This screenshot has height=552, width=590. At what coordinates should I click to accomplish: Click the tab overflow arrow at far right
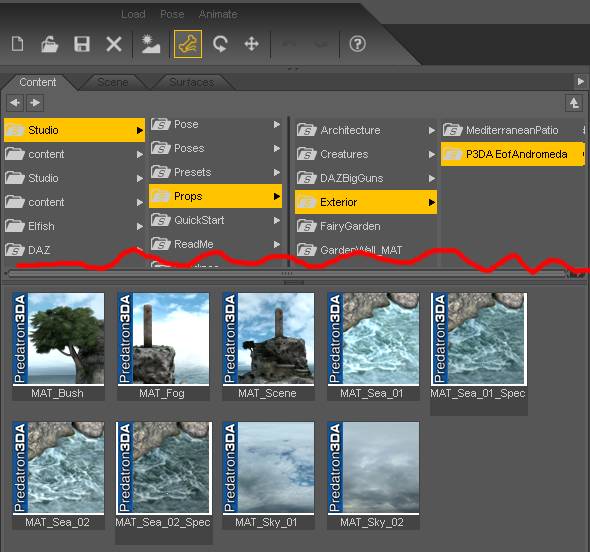click(581, 81)
